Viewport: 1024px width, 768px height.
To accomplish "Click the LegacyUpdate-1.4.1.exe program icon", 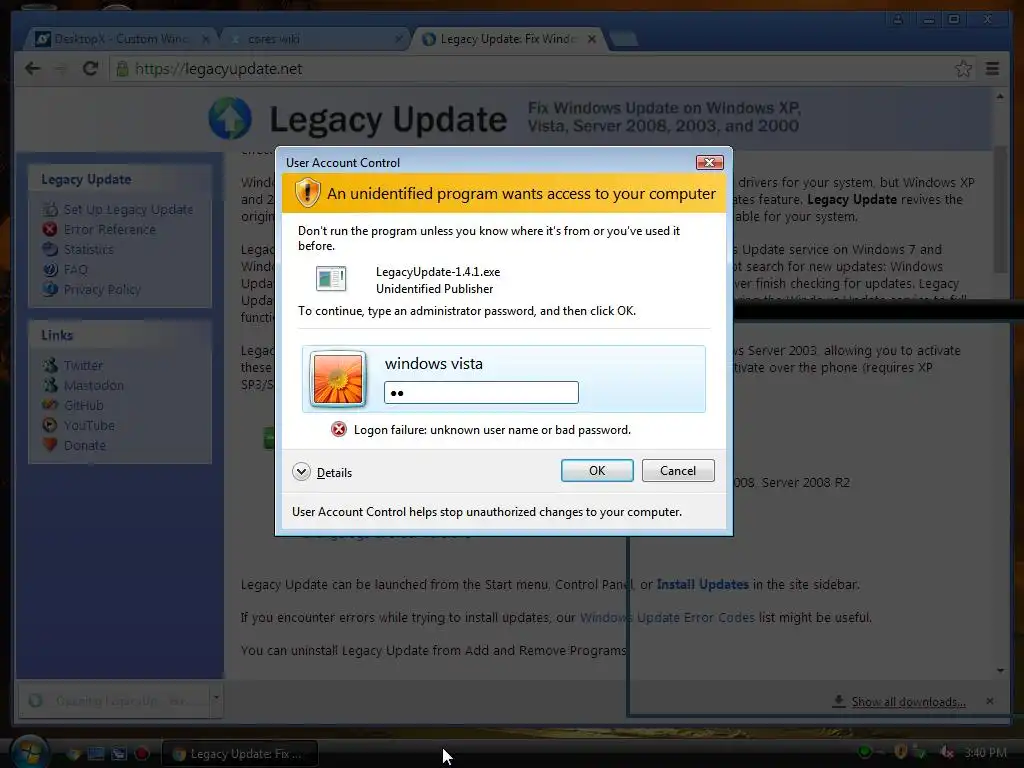I will (331, 279).
